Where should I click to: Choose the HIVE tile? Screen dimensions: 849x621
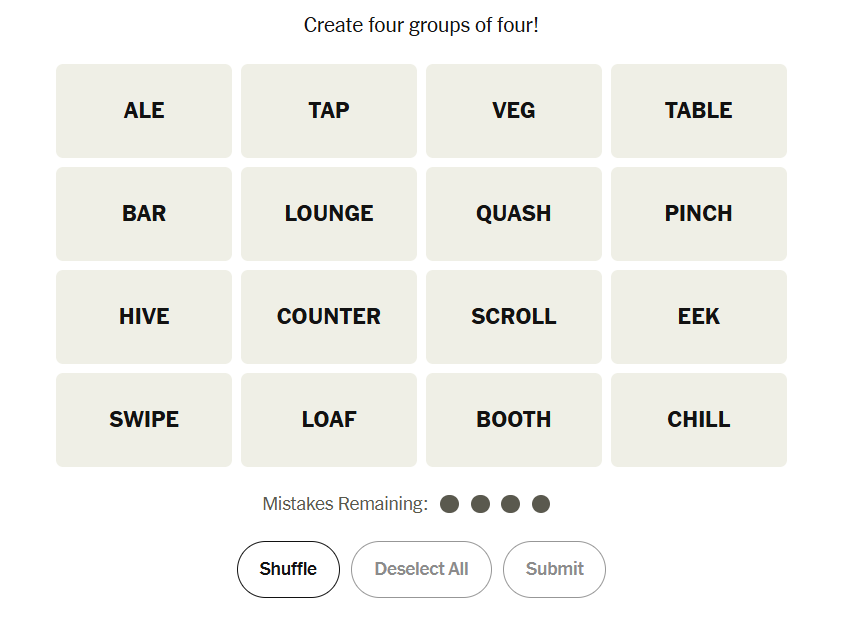pyautogui.click(x=144, y=317)
